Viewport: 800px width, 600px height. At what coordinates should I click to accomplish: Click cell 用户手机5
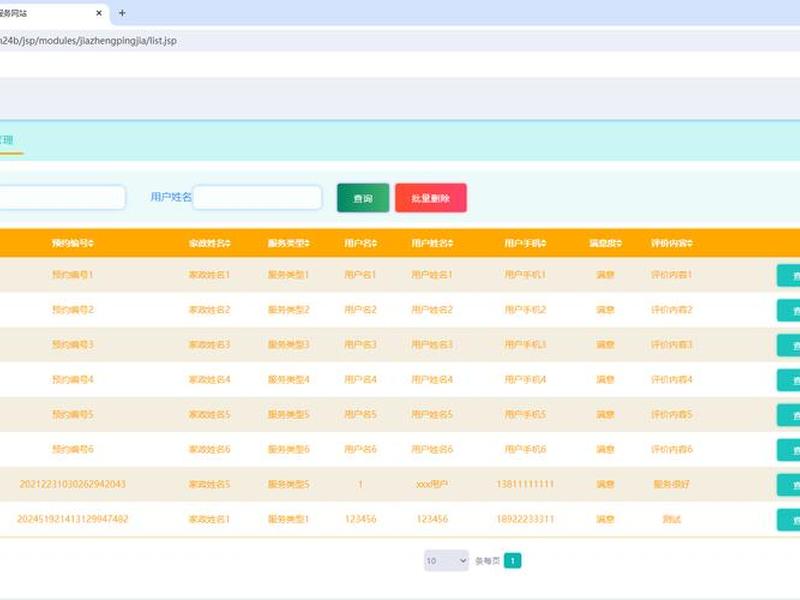click(526, 414)
